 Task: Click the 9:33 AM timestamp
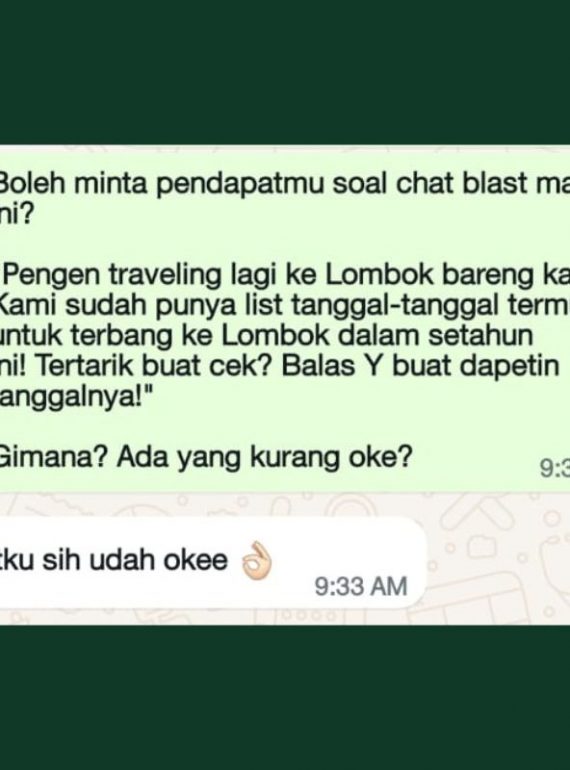(x=361, y=587)
